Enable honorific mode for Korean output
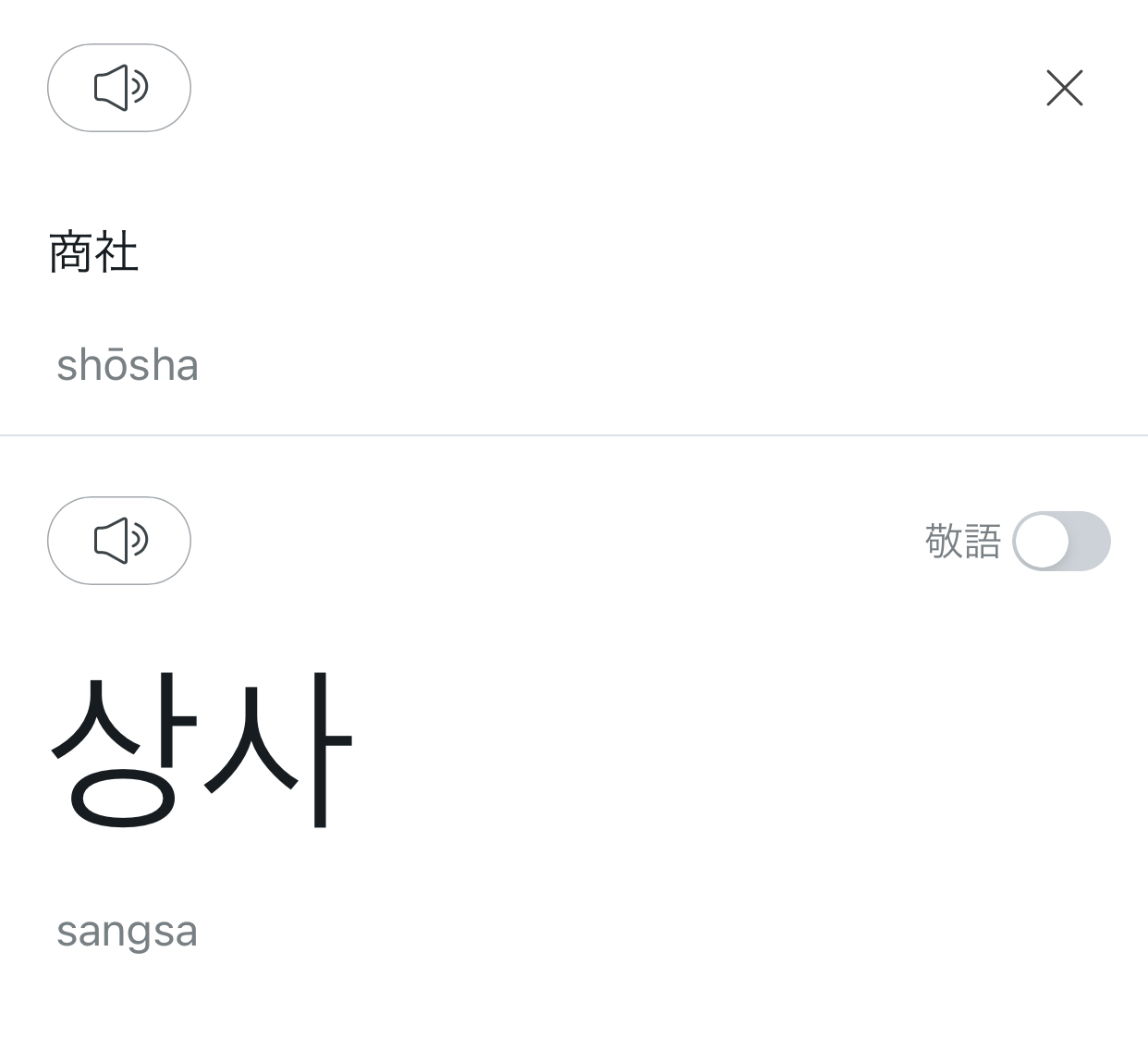1148x1062 pixels. coord(1061,541)
